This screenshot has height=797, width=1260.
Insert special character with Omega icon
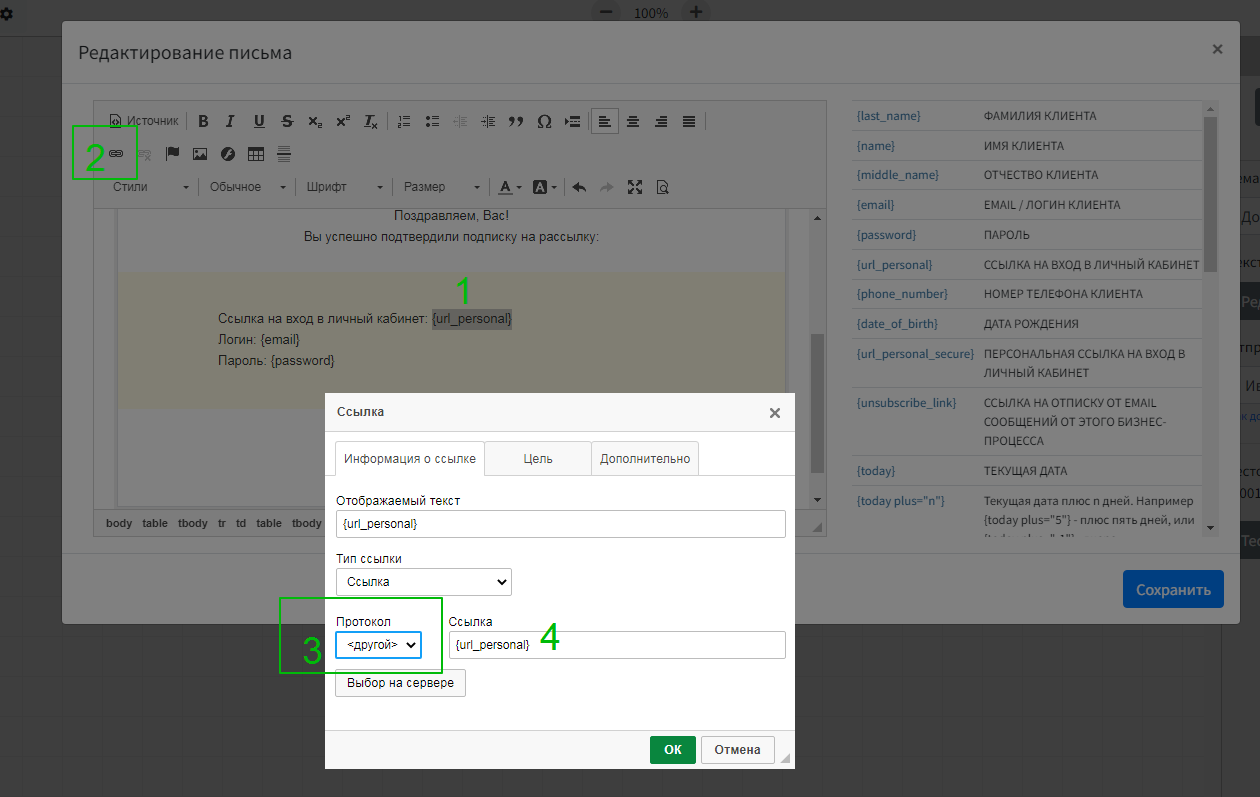coord(544,121)
